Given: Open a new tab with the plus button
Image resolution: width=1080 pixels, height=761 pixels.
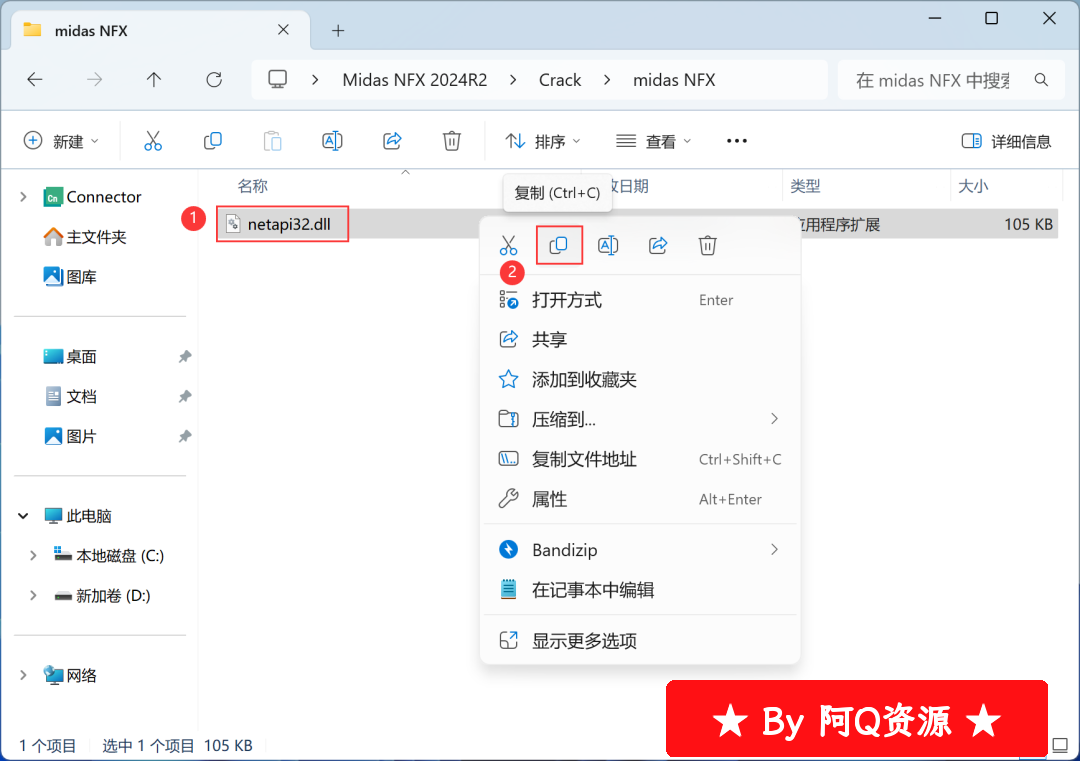Looking at the screenshot, I should pyautogui.click(x=338, y=30).
